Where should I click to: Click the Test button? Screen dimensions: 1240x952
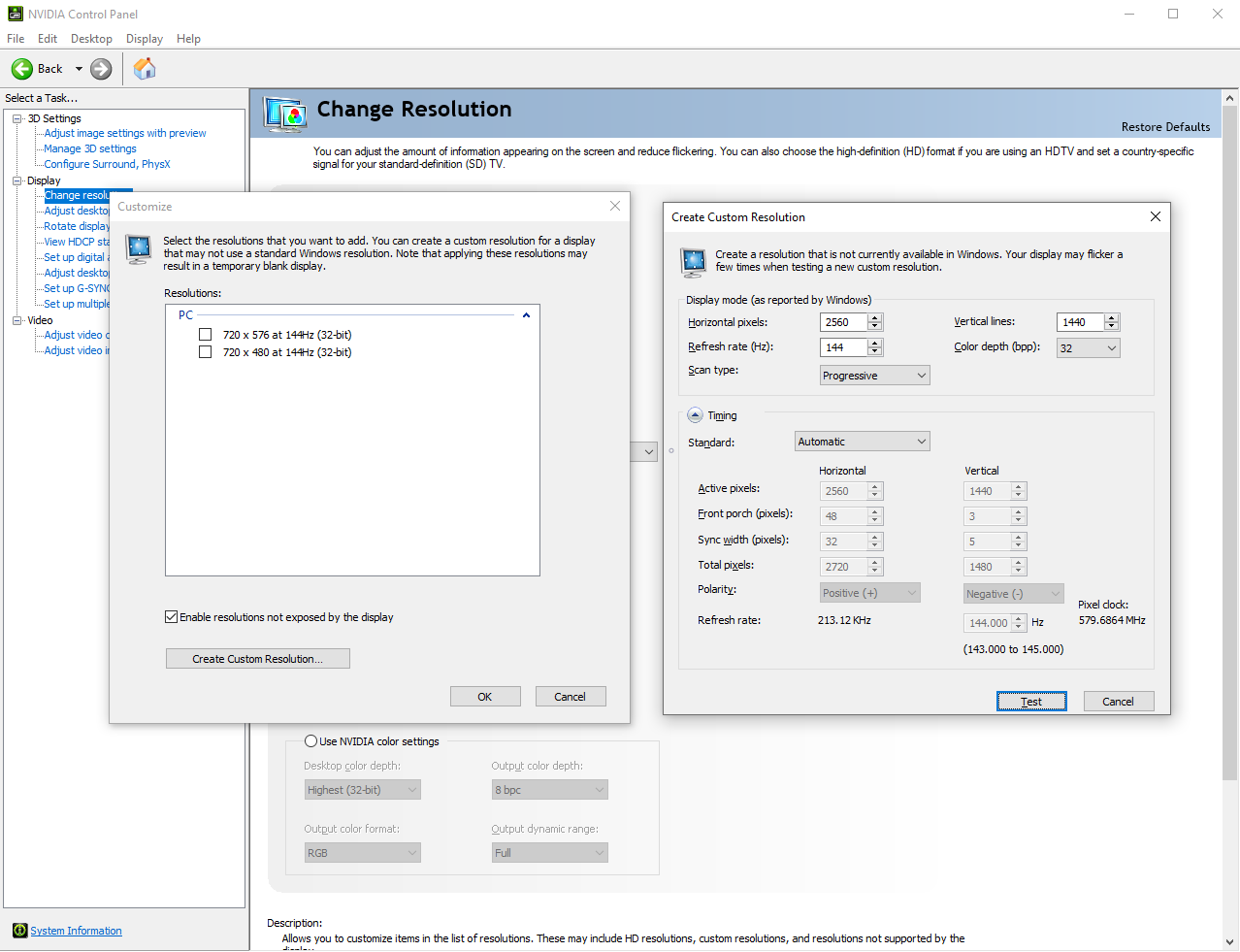tap(1031, 702)
